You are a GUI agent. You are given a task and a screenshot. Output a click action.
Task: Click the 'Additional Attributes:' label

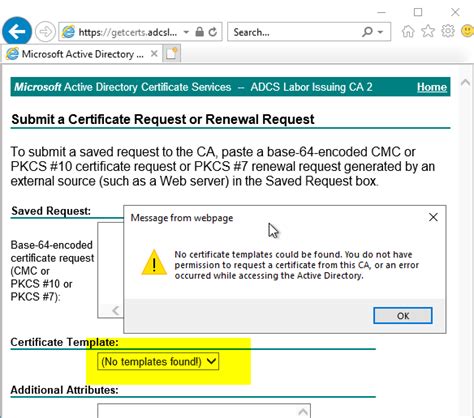pos(64,390)
